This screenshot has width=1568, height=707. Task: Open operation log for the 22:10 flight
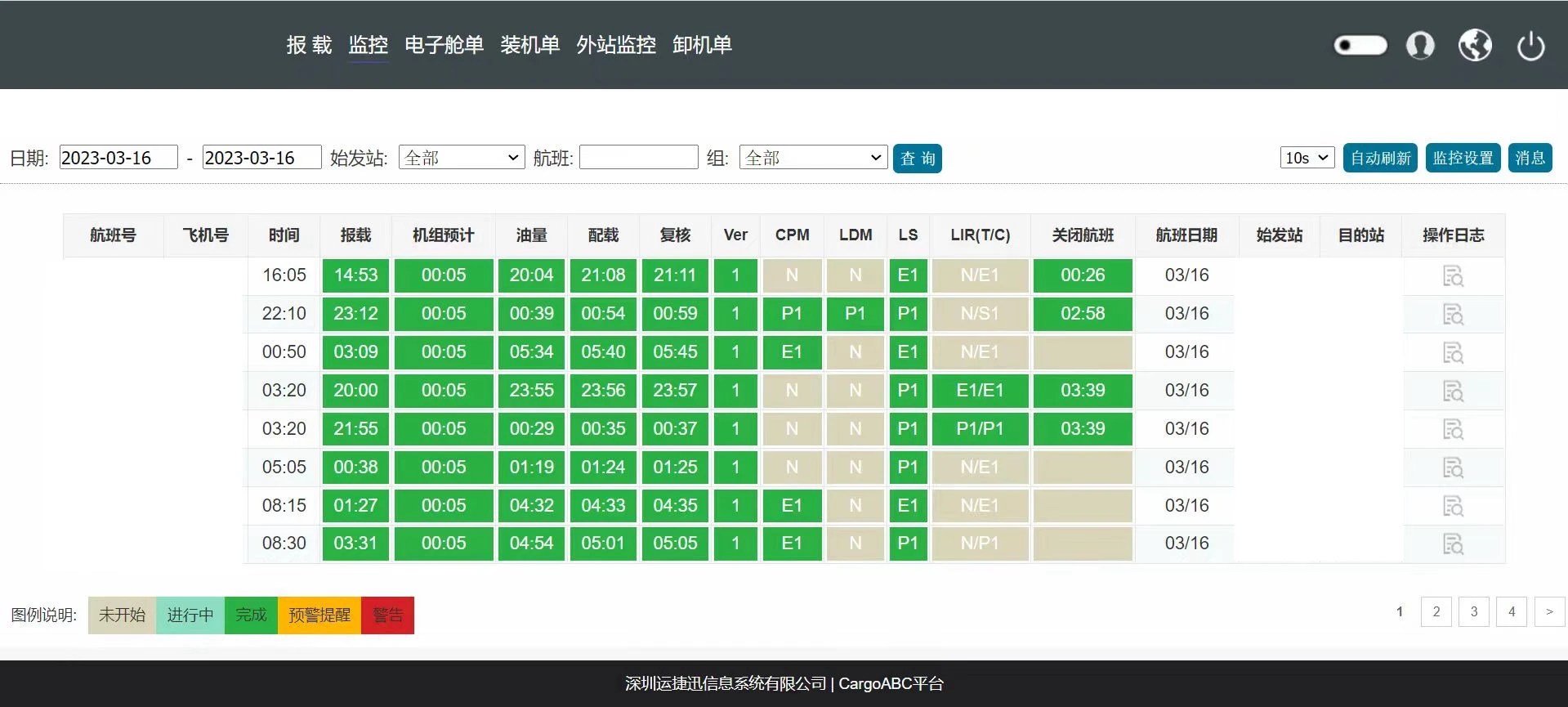(x=1453, y=315)
